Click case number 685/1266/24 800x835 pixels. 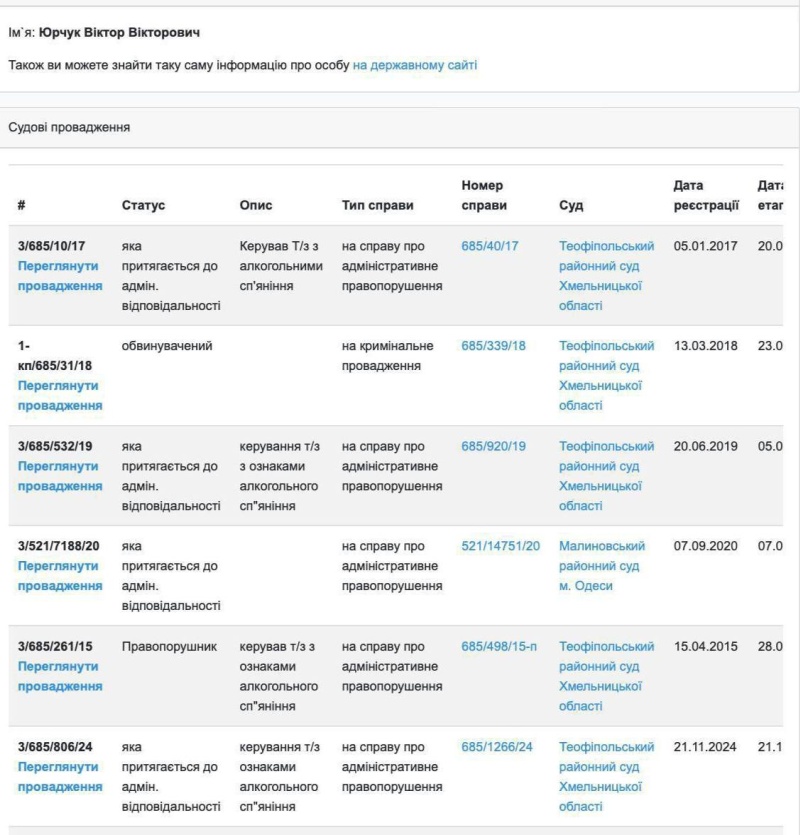tap(497, 746)
